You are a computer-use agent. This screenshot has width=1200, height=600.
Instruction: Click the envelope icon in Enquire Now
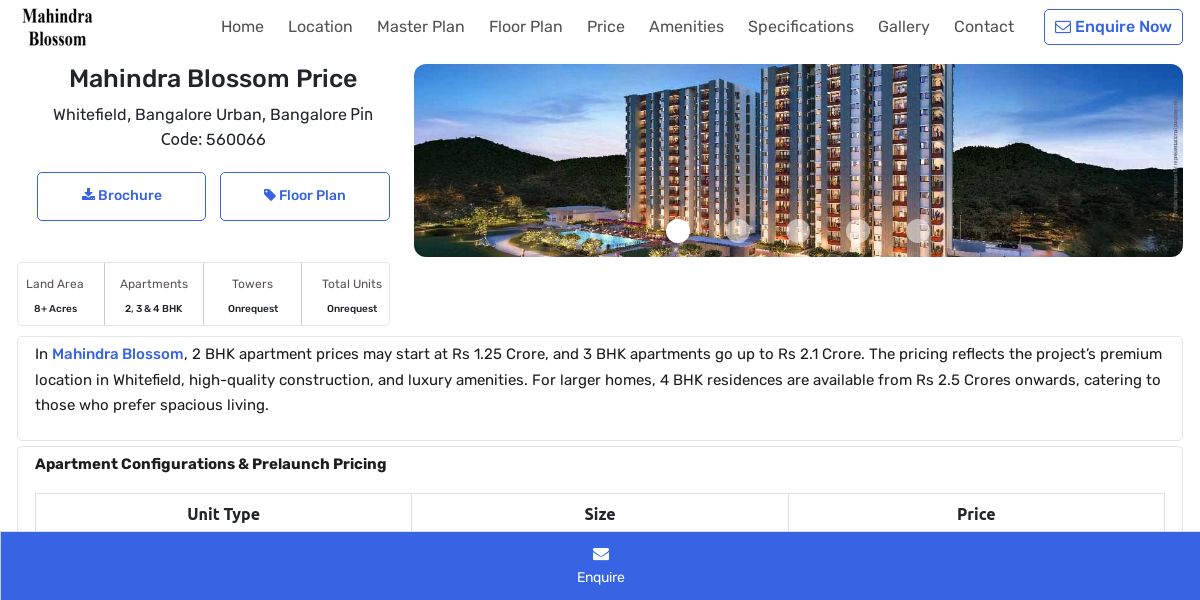(1063, 27)
